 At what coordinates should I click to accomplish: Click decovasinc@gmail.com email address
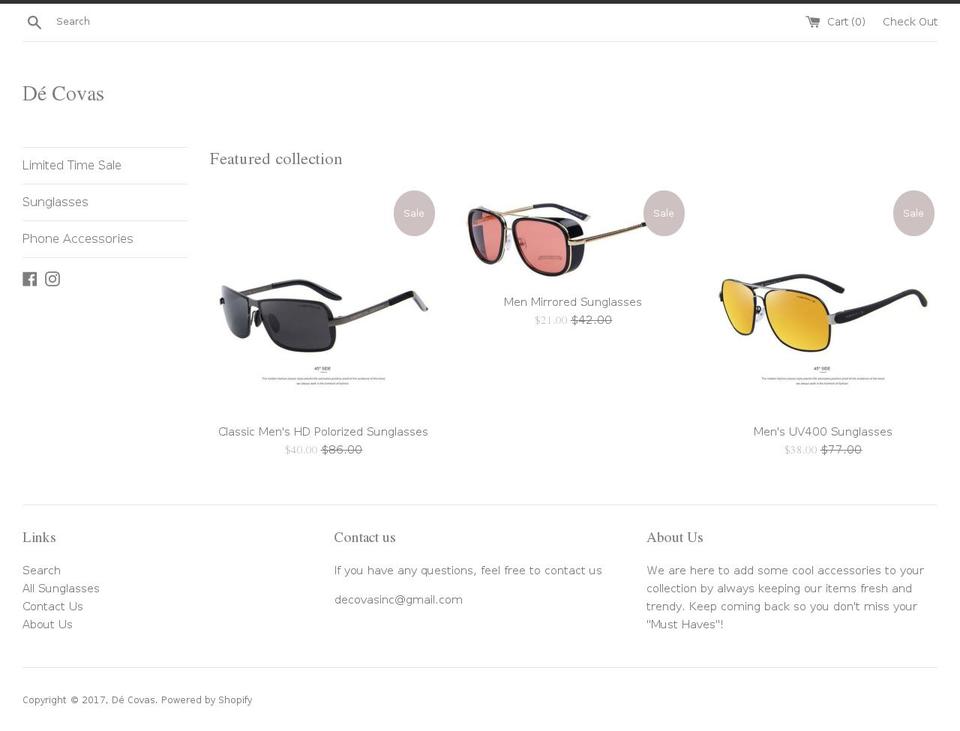tap(399, 600)
